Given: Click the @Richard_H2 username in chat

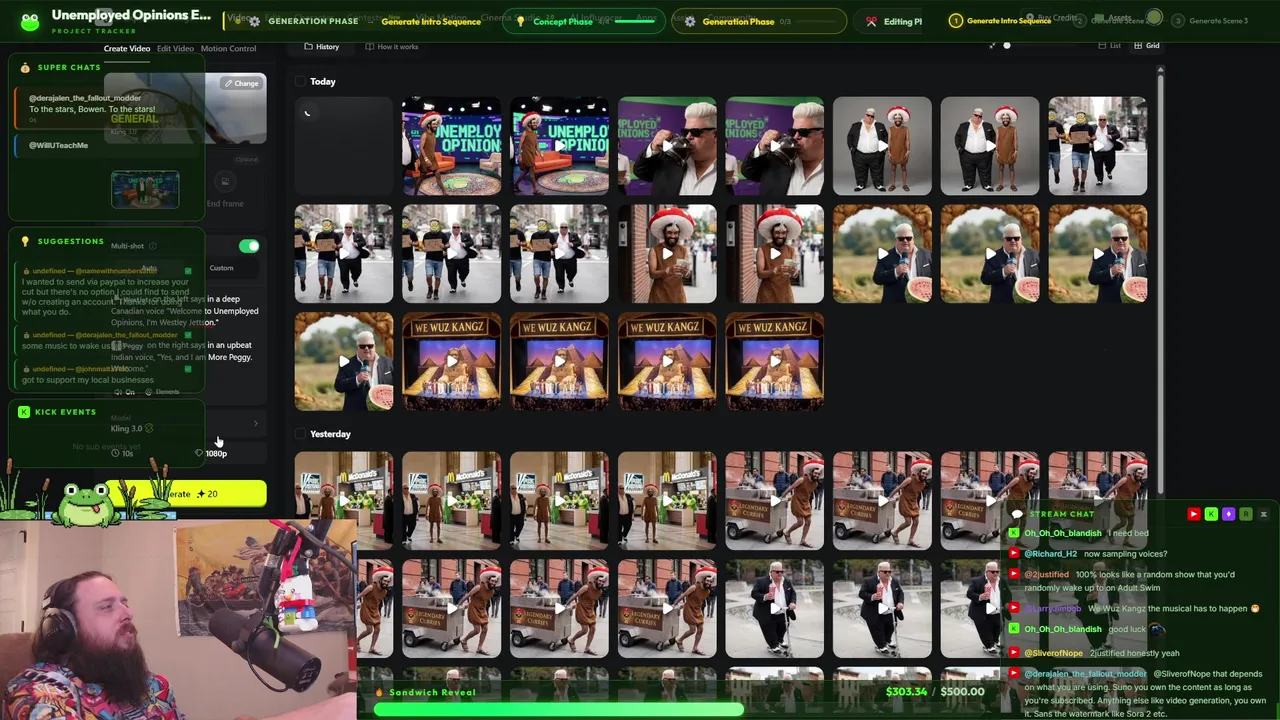Looking at the screenshot, I should click(x=1051, y=554).
